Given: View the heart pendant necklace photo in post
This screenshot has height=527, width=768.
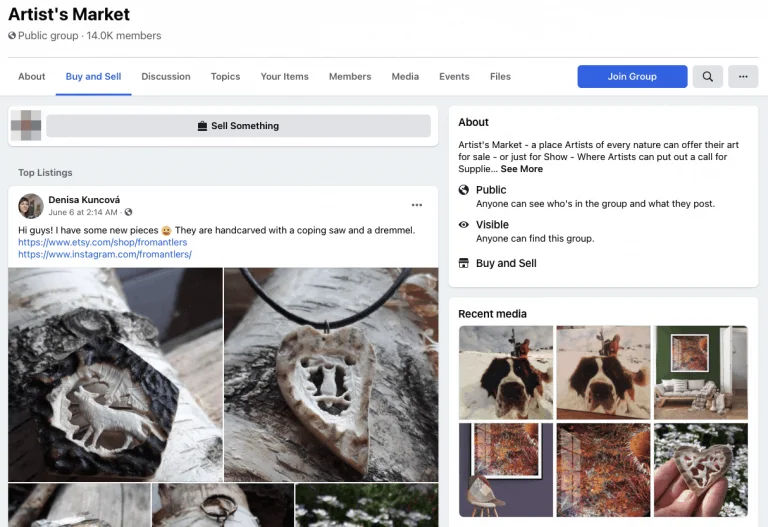Looking at the screenshot, I should point(331,374).
